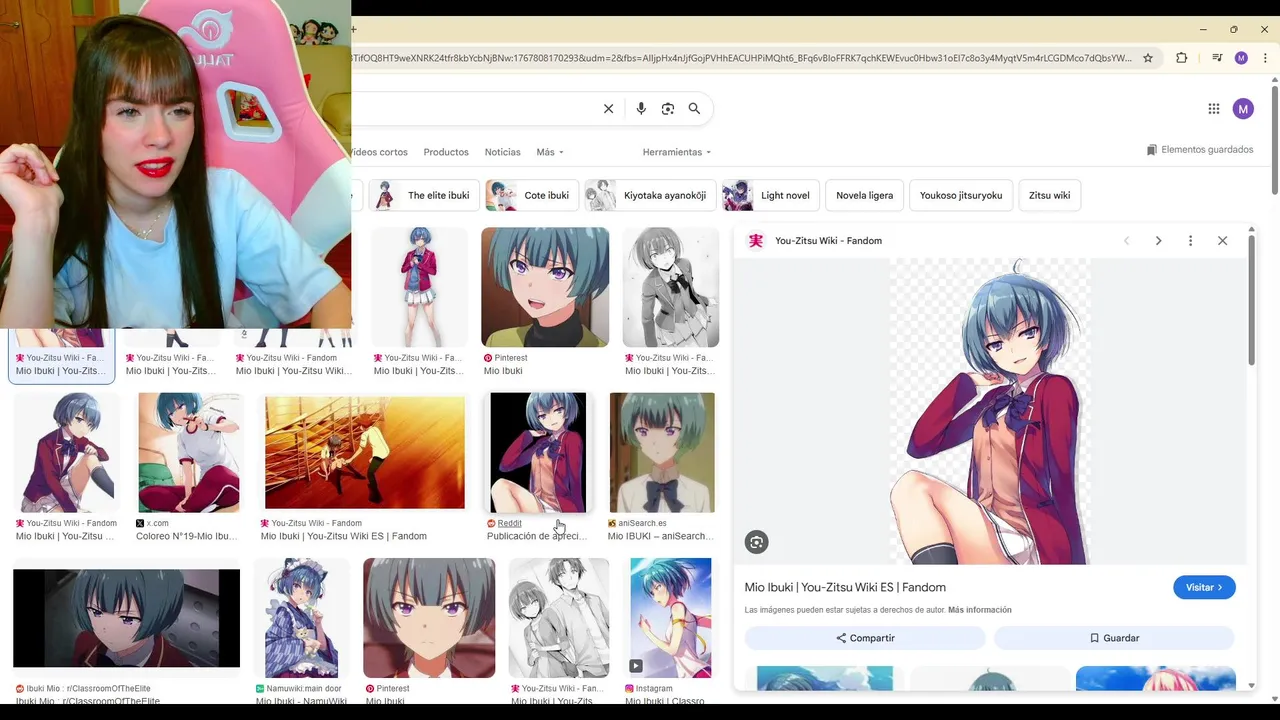Clear the search box with the X icon
The image size is (1280, 720).
(608, 109)
